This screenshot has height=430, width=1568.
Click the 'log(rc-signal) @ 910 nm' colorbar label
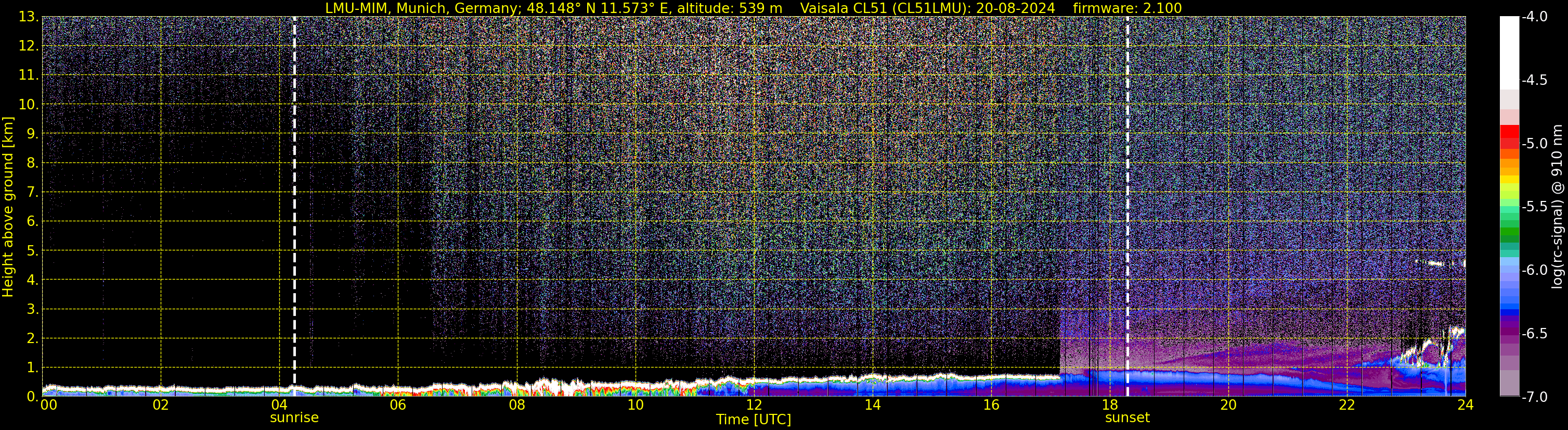[x=1558, y=207]
